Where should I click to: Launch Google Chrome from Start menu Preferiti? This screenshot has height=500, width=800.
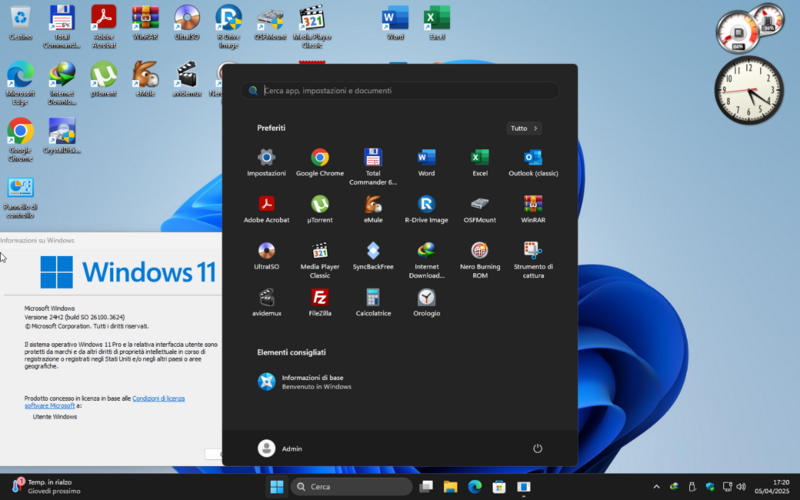click(x=320, y=162)
